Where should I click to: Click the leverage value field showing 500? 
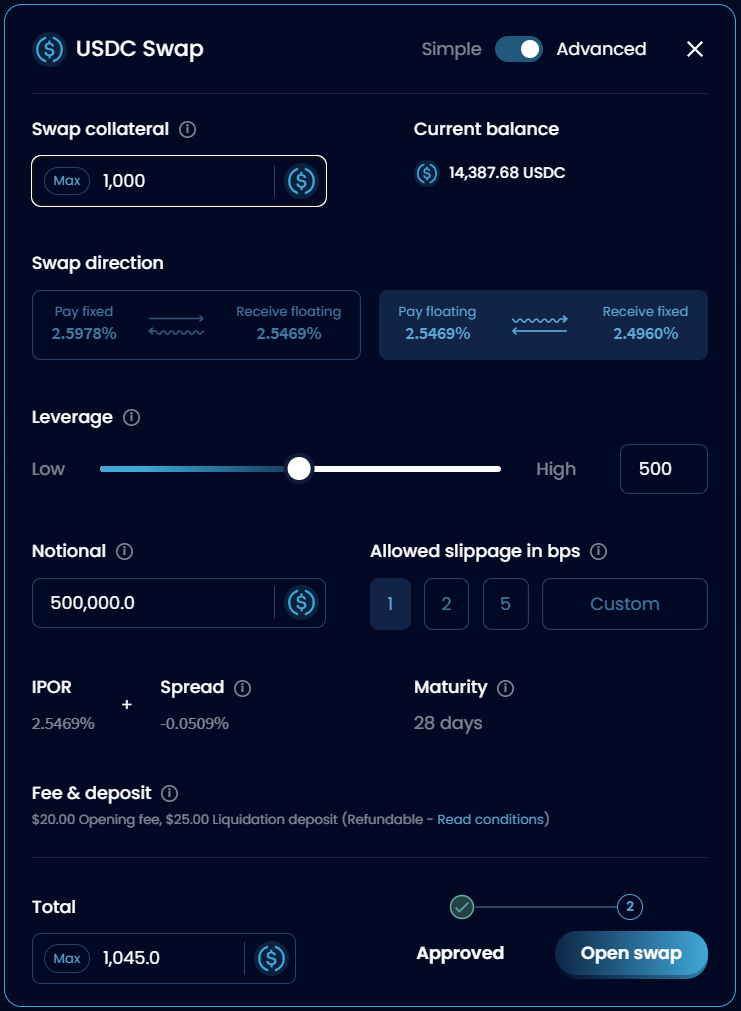click(x=664, y=469)
